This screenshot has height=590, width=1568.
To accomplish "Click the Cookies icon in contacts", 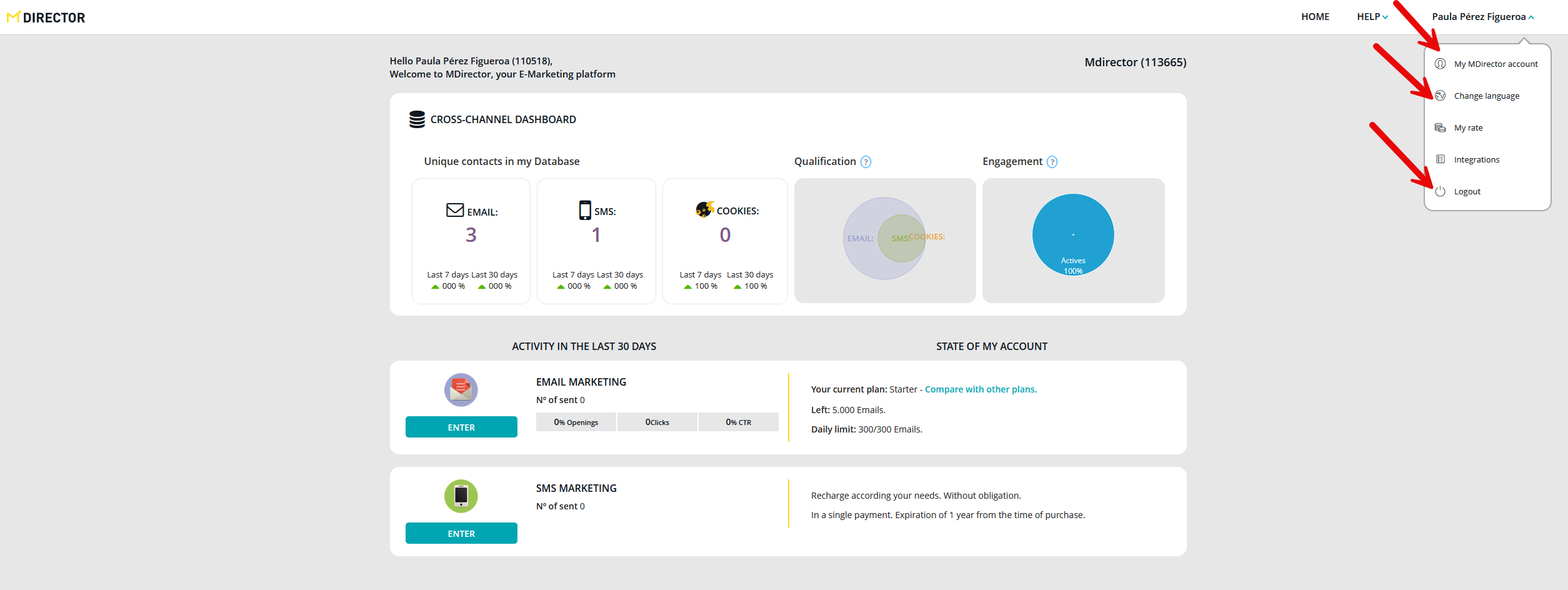I will tap(704, 209).
